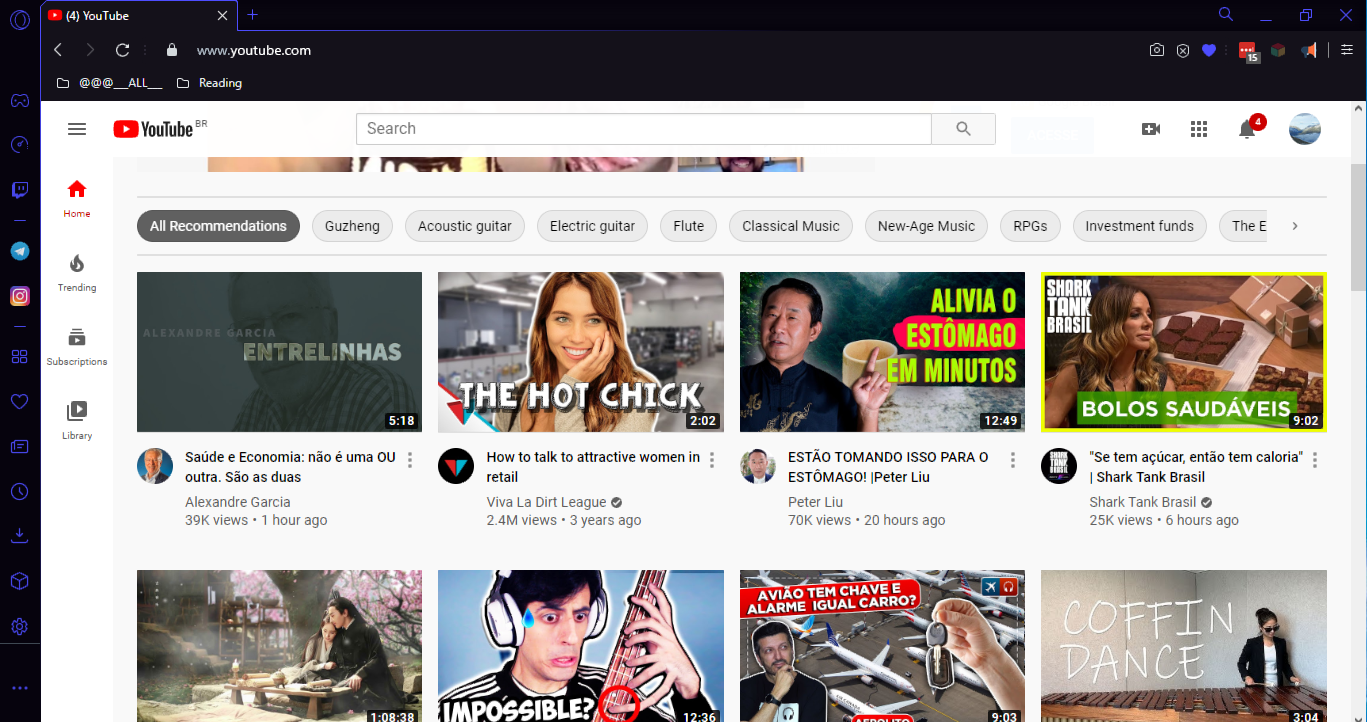Image resolution: width=1367 pixels, height=722 pixels.
Task: Open 'Saúde e Economia' video title
Action: point(290,467)
